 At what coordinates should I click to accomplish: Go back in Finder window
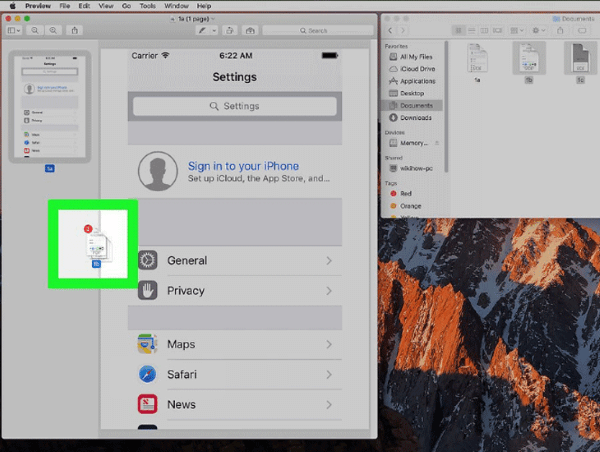point(388,31)
